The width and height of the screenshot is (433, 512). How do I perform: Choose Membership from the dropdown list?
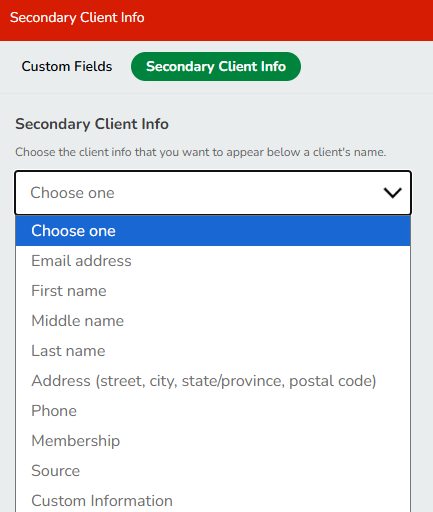tap(213, 441)
